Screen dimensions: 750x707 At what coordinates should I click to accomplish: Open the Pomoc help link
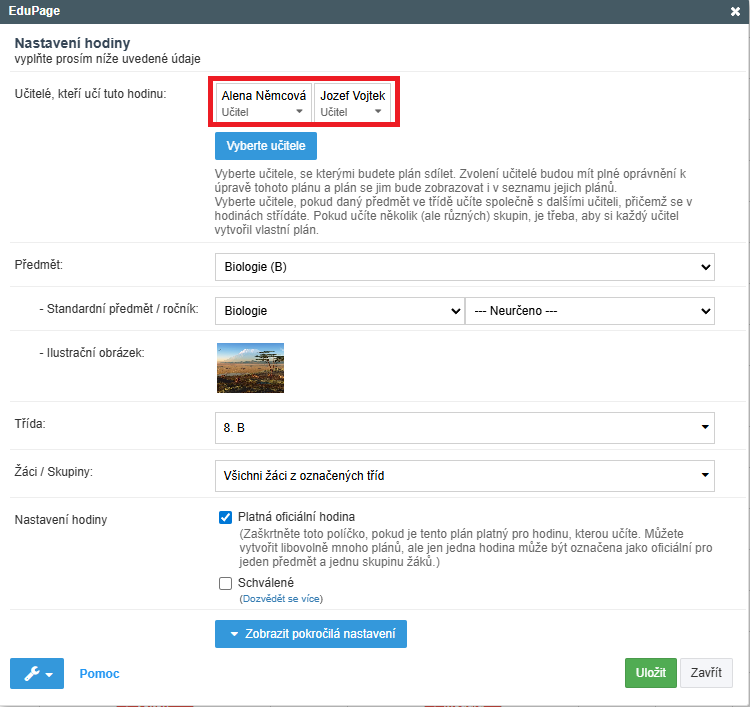[99, 674]
